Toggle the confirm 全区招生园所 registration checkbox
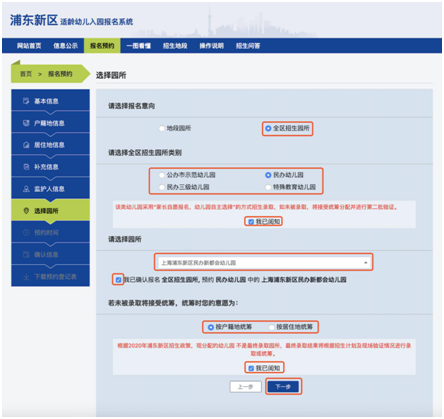This screenshot has height=419, width=444. [118, 280]
